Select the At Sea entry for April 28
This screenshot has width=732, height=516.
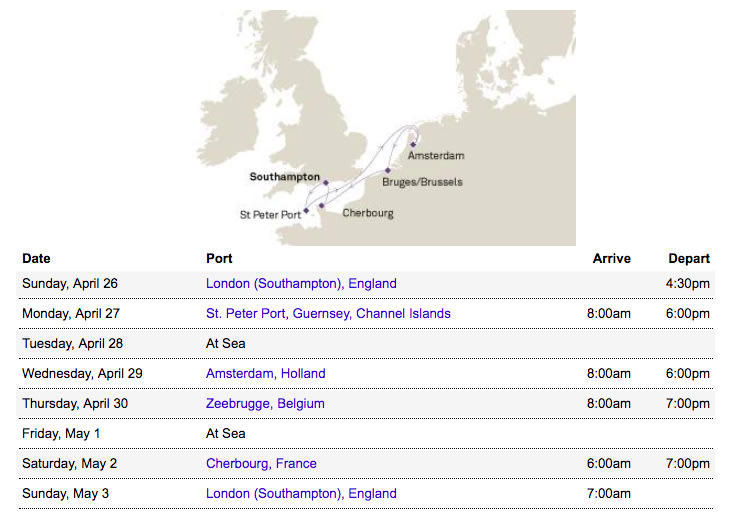coord(225,343)
